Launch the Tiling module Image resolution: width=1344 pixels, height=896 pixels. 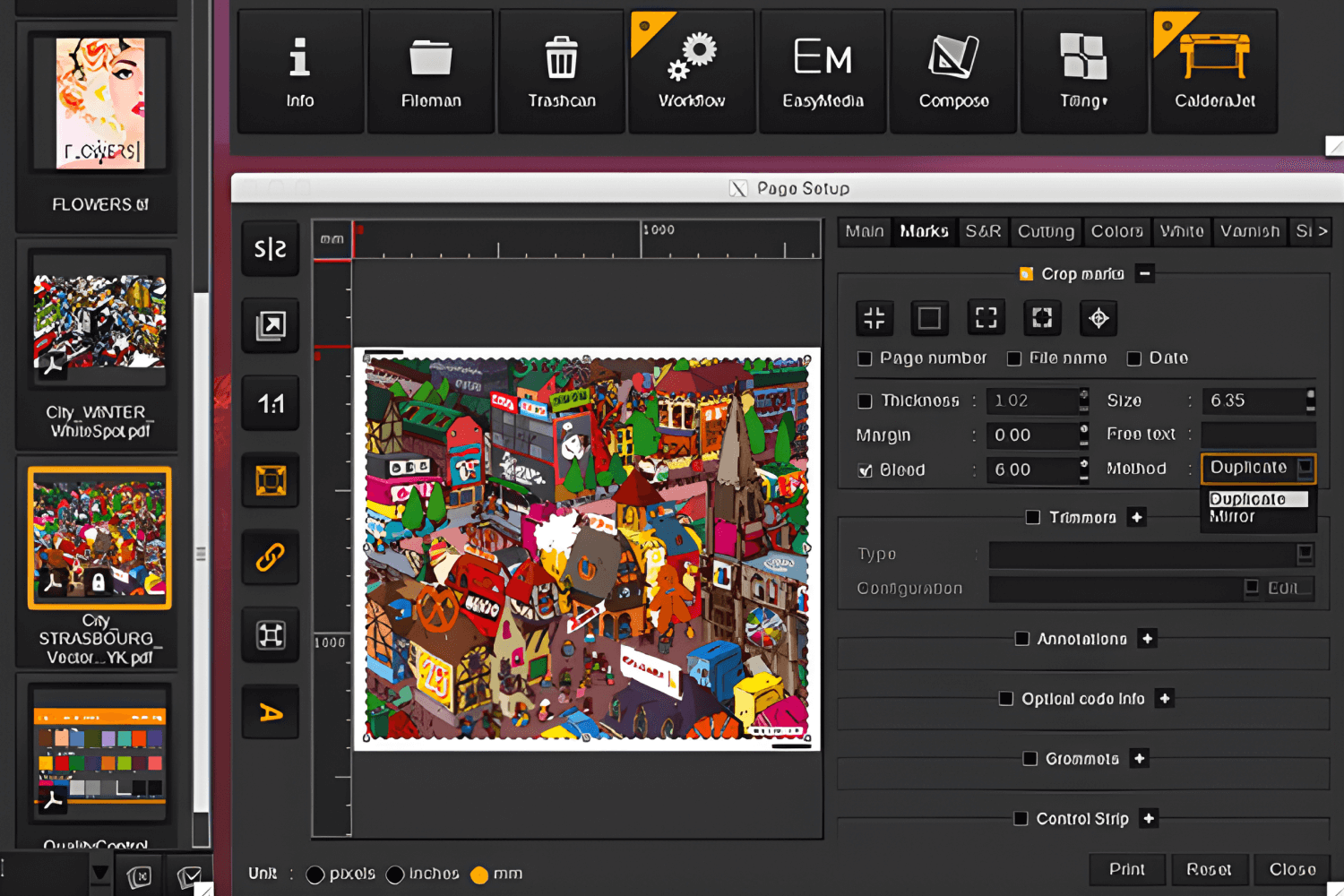[x=1084, y=72]
